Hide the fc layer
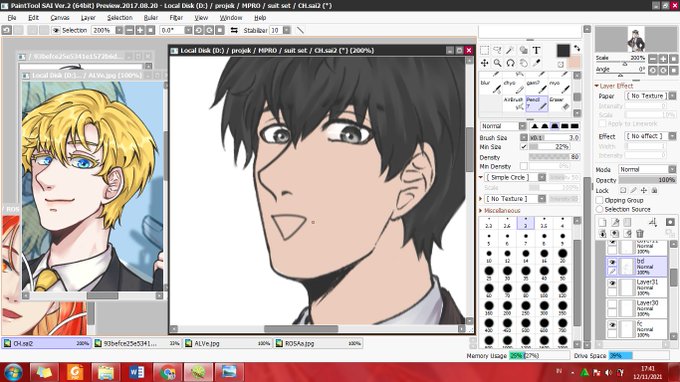 tap(612, 325)
